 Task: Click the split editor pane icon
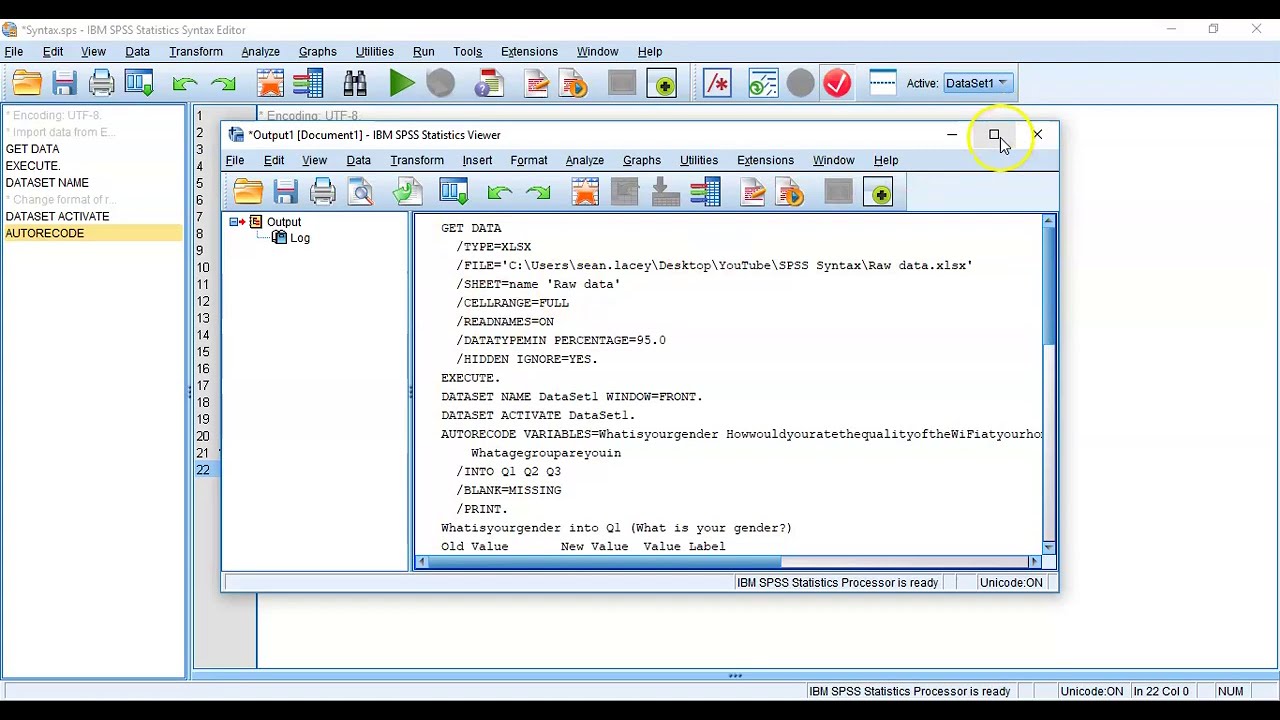point(883,84)
